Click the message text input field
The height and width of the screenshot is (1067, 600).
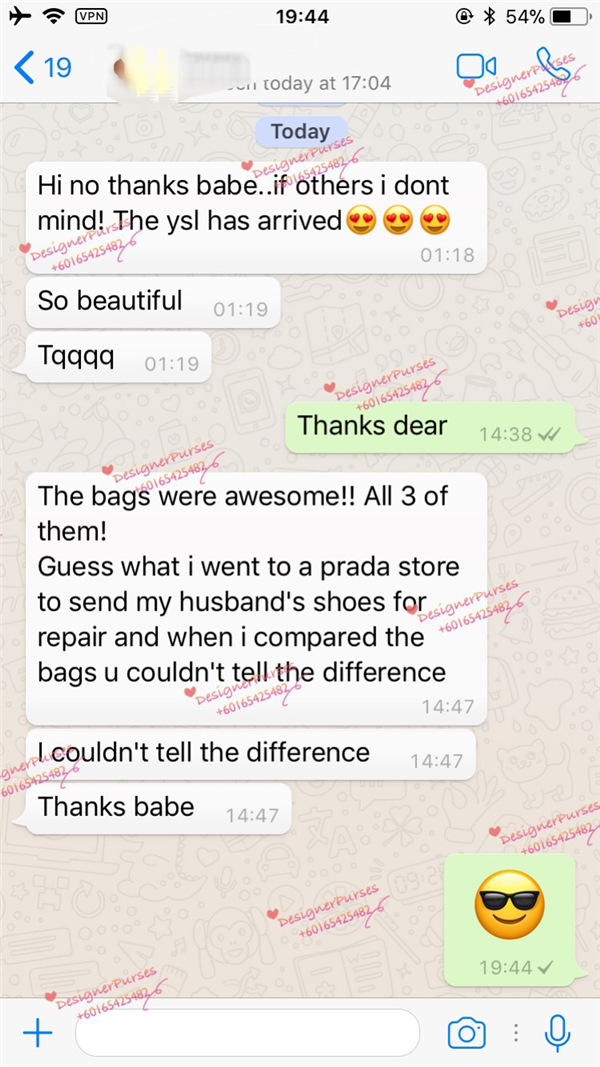click(x=248, y=1033)
